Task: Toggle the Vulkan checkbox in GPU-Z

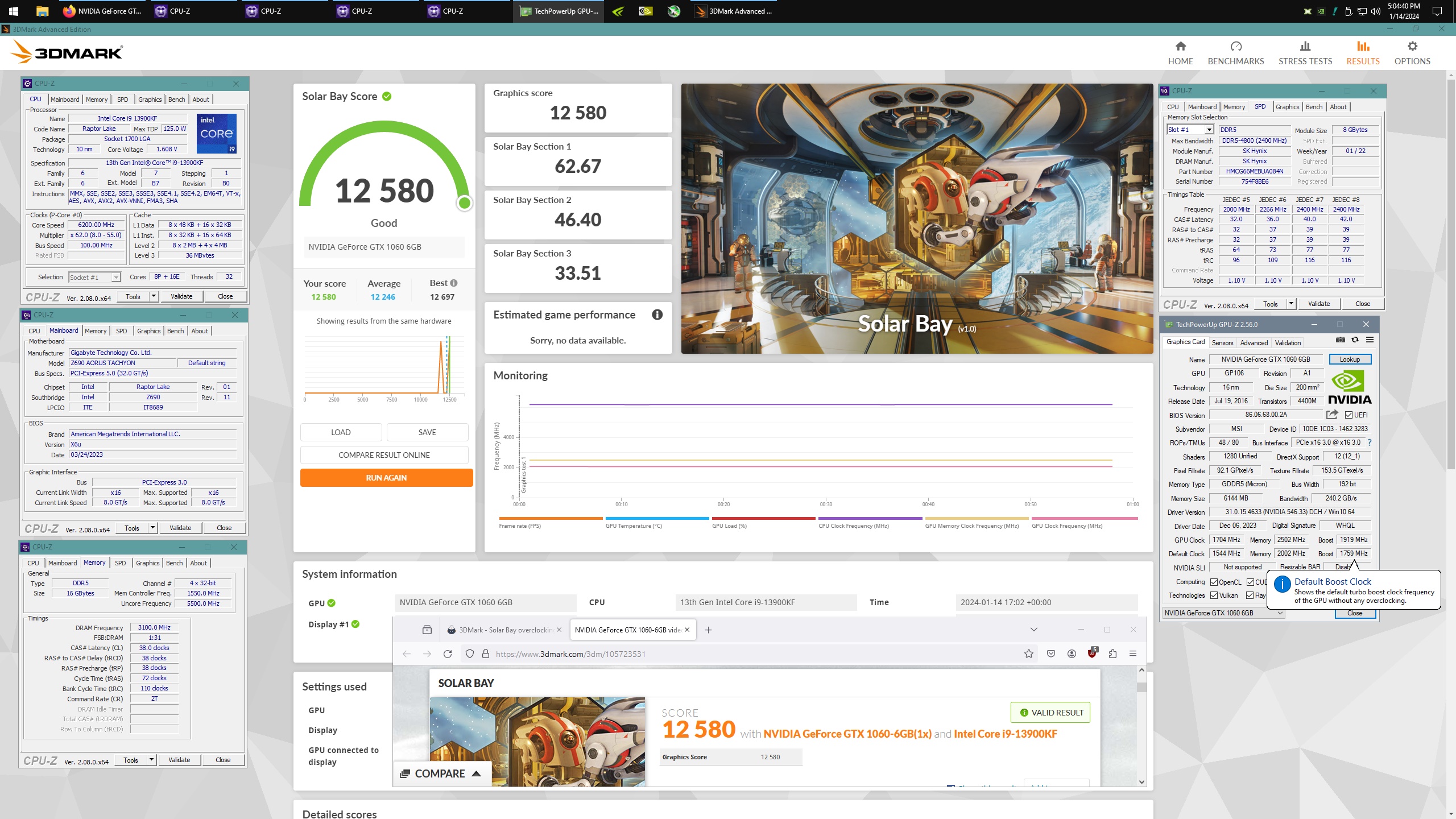Action: pos(1214,595)
